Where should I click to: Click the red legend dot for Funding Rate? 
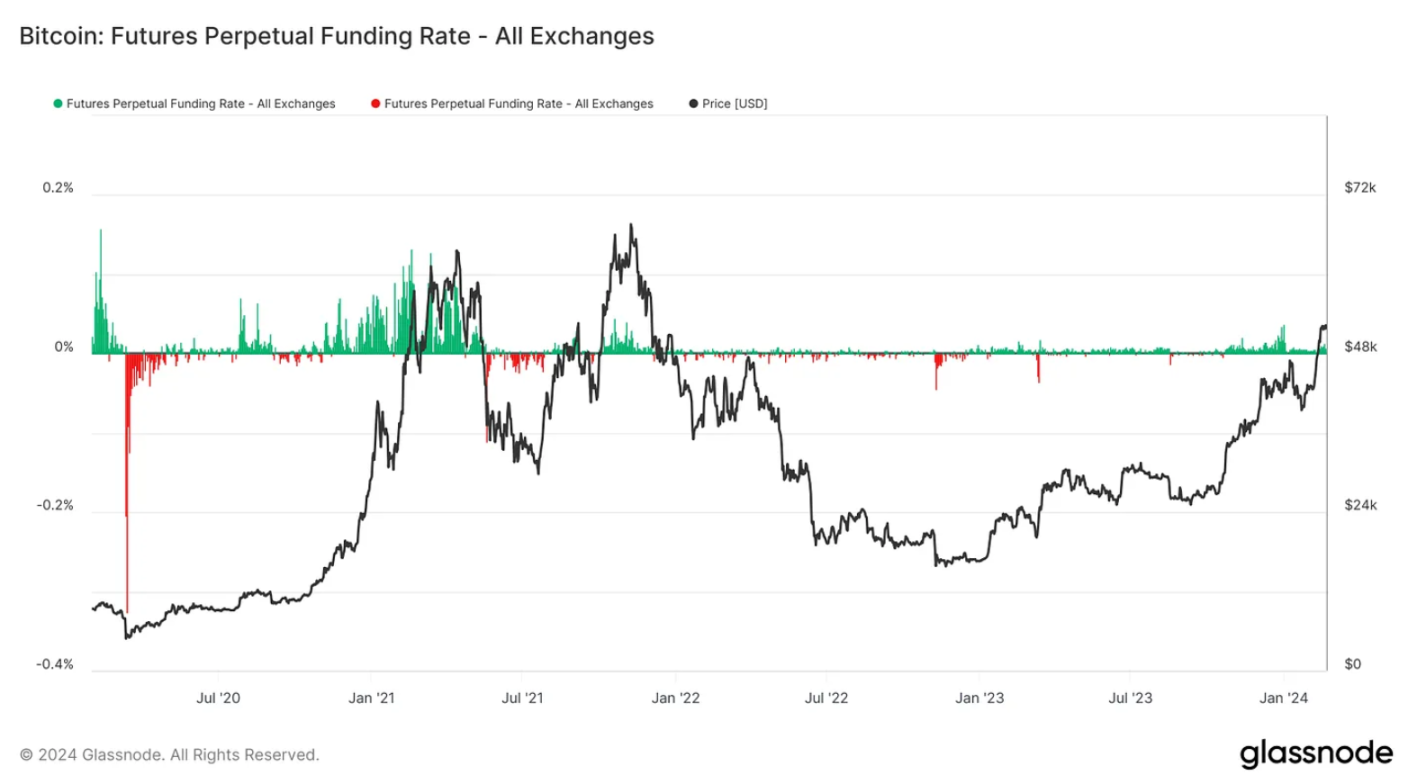376,104
